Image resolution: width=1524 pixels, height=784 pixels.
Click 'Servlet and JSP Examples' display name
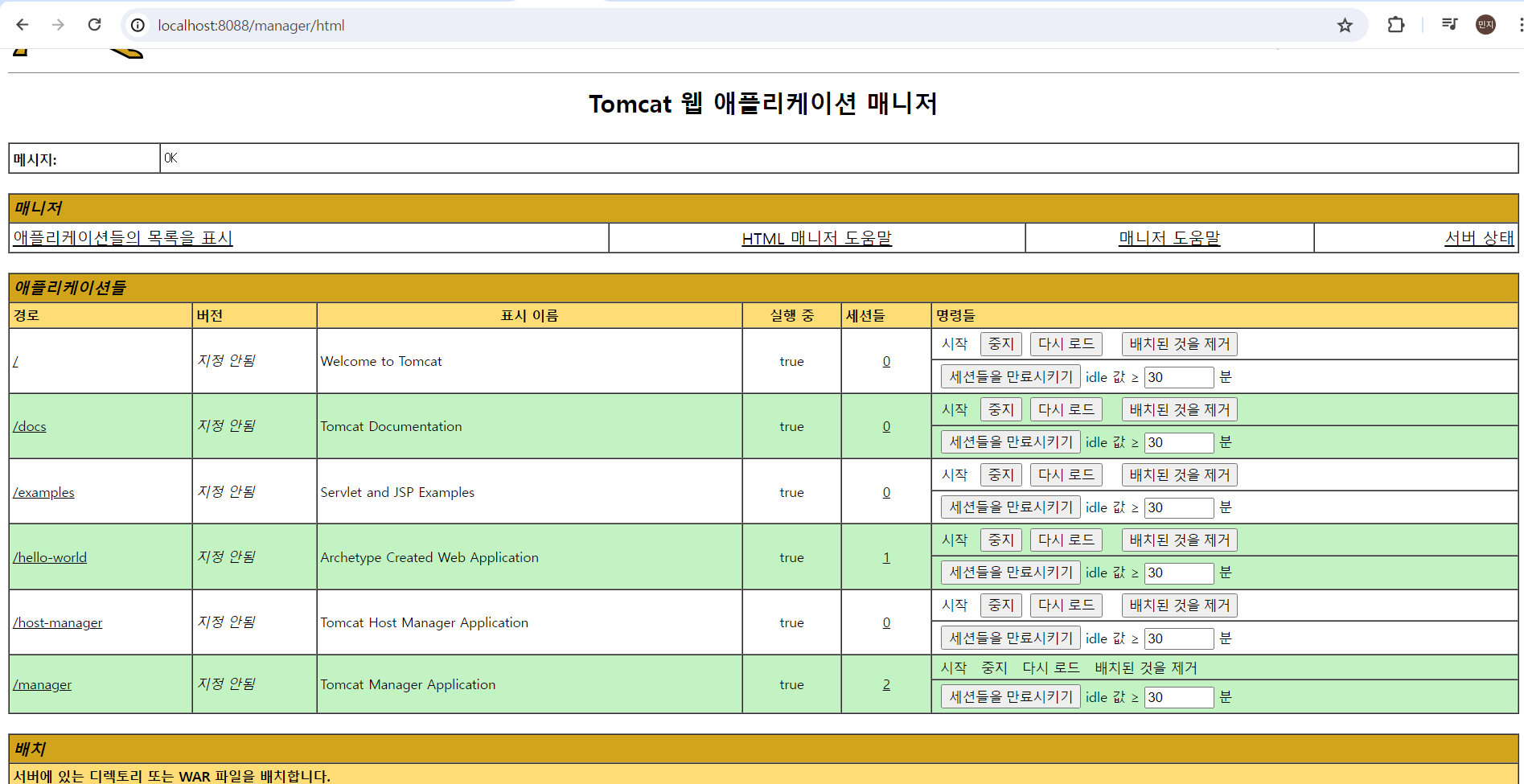(x=397, y=492)
